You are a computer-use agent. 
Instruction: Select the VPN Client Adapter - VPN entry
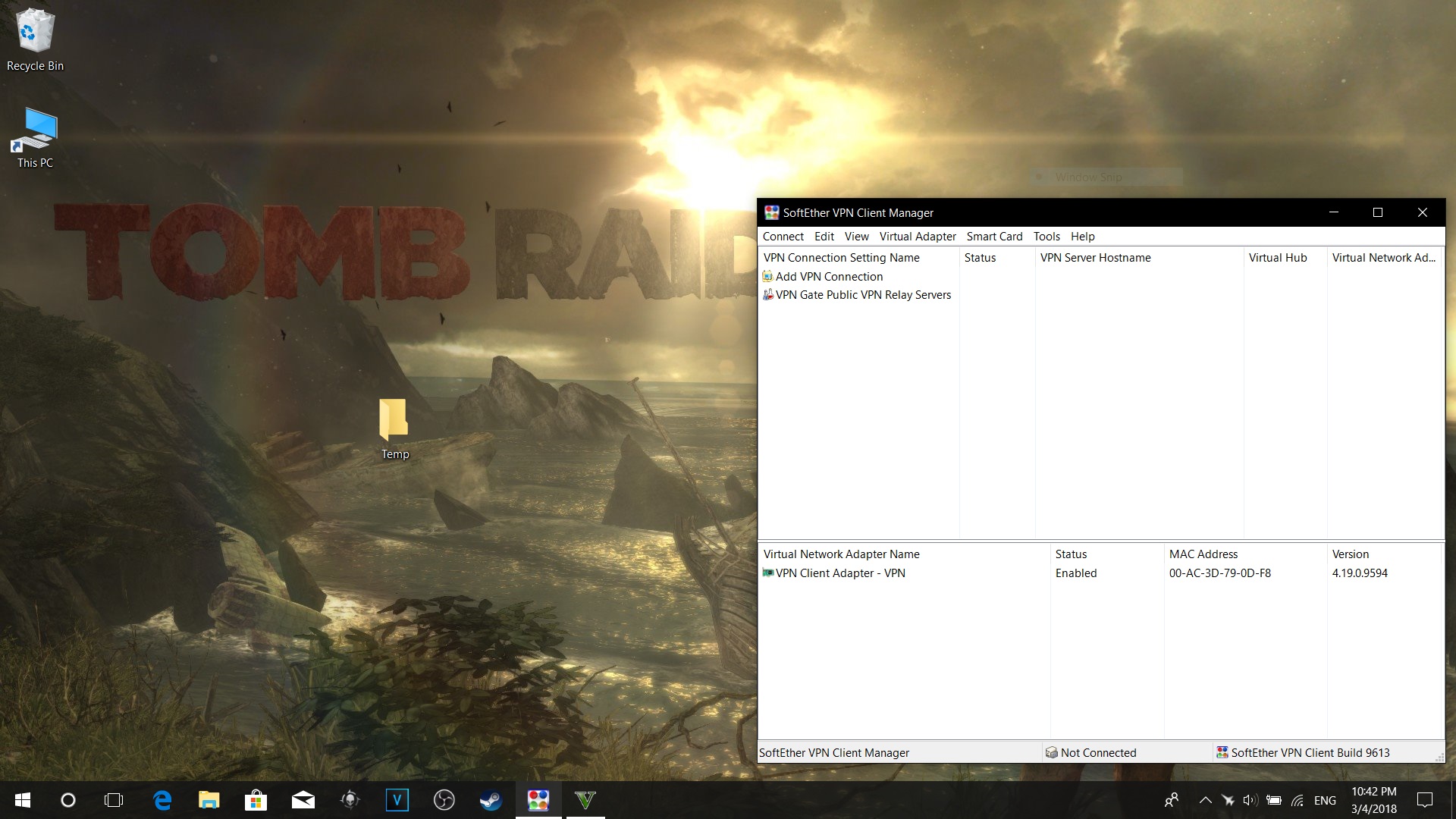(839, 573)
